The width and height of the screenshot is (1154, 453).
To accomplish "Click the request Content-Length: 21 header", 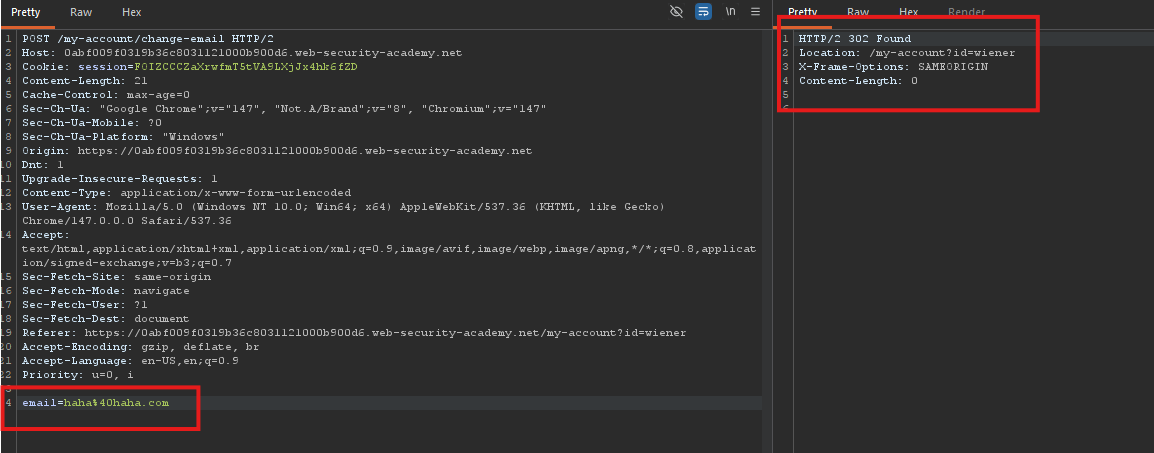I will point(85,81).
